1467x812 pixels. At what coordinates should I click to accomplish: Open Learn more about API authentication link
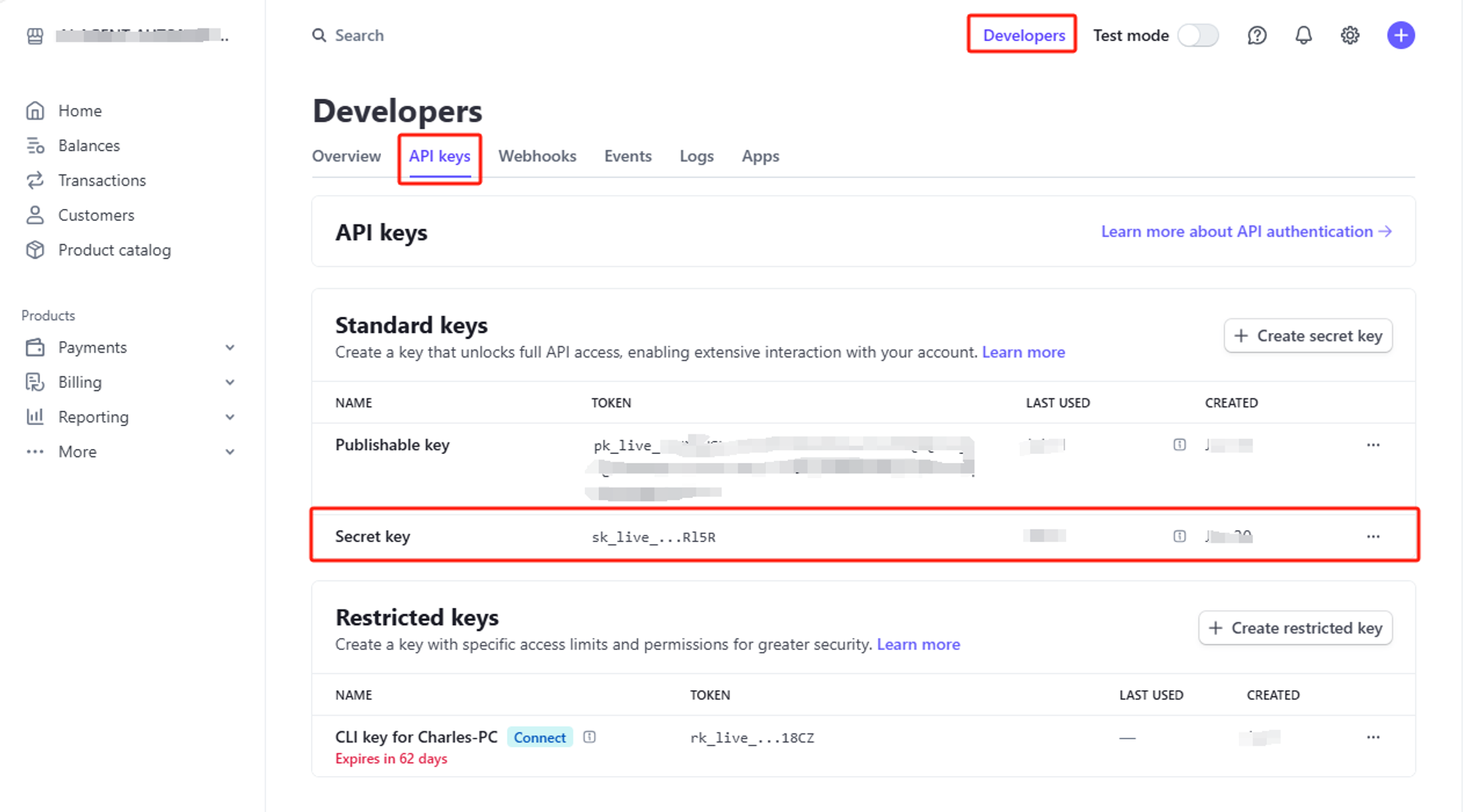(1245, 232)
